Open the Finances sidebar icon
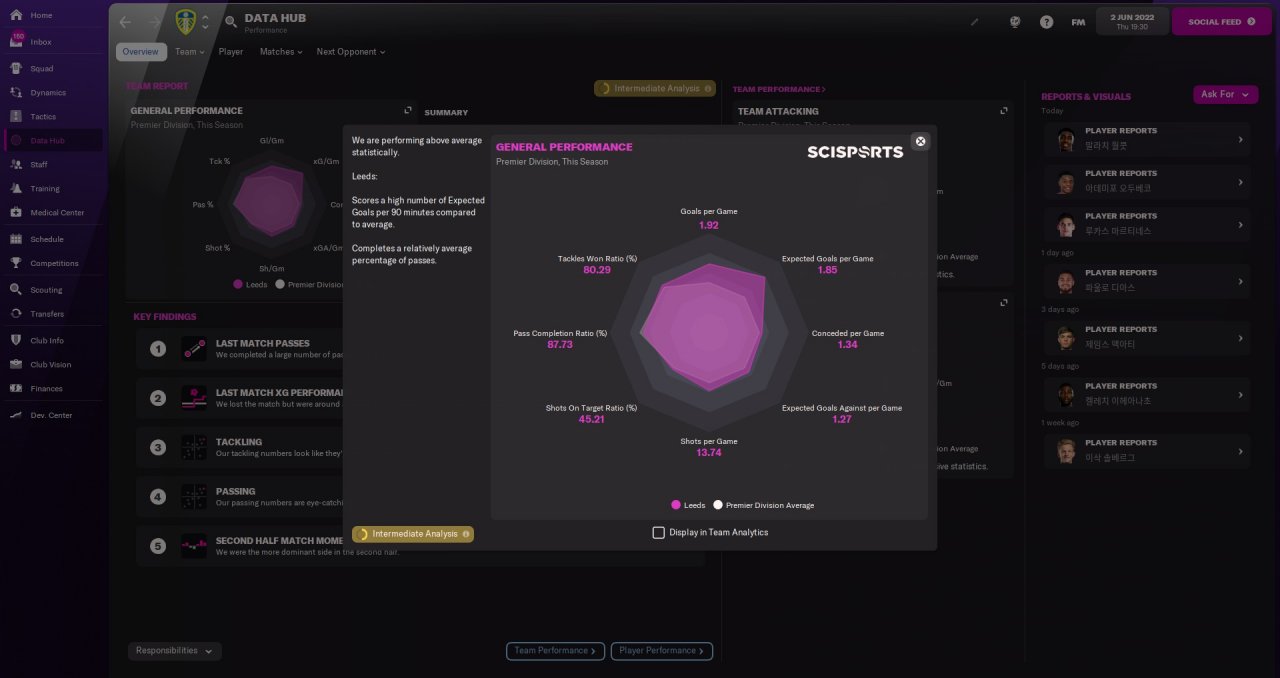Screen dimensions: 1280x678 (16, 389)
